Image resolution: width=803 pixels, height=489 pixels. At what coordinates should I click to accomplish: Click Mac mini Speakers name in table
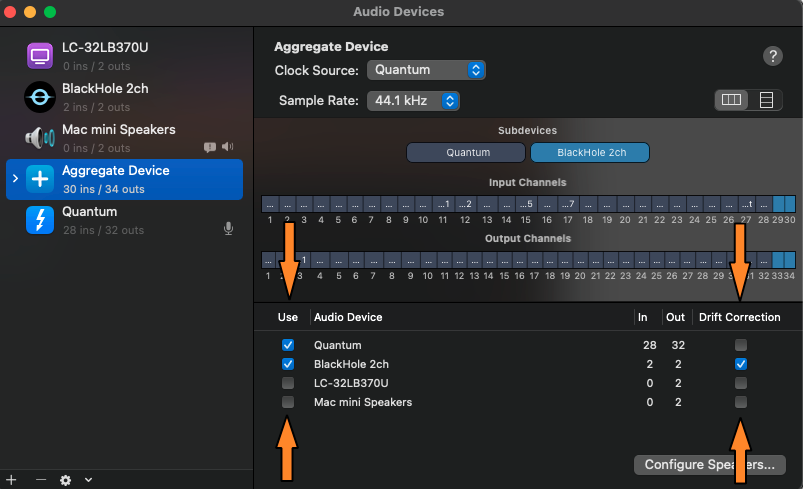coord(363,402)
